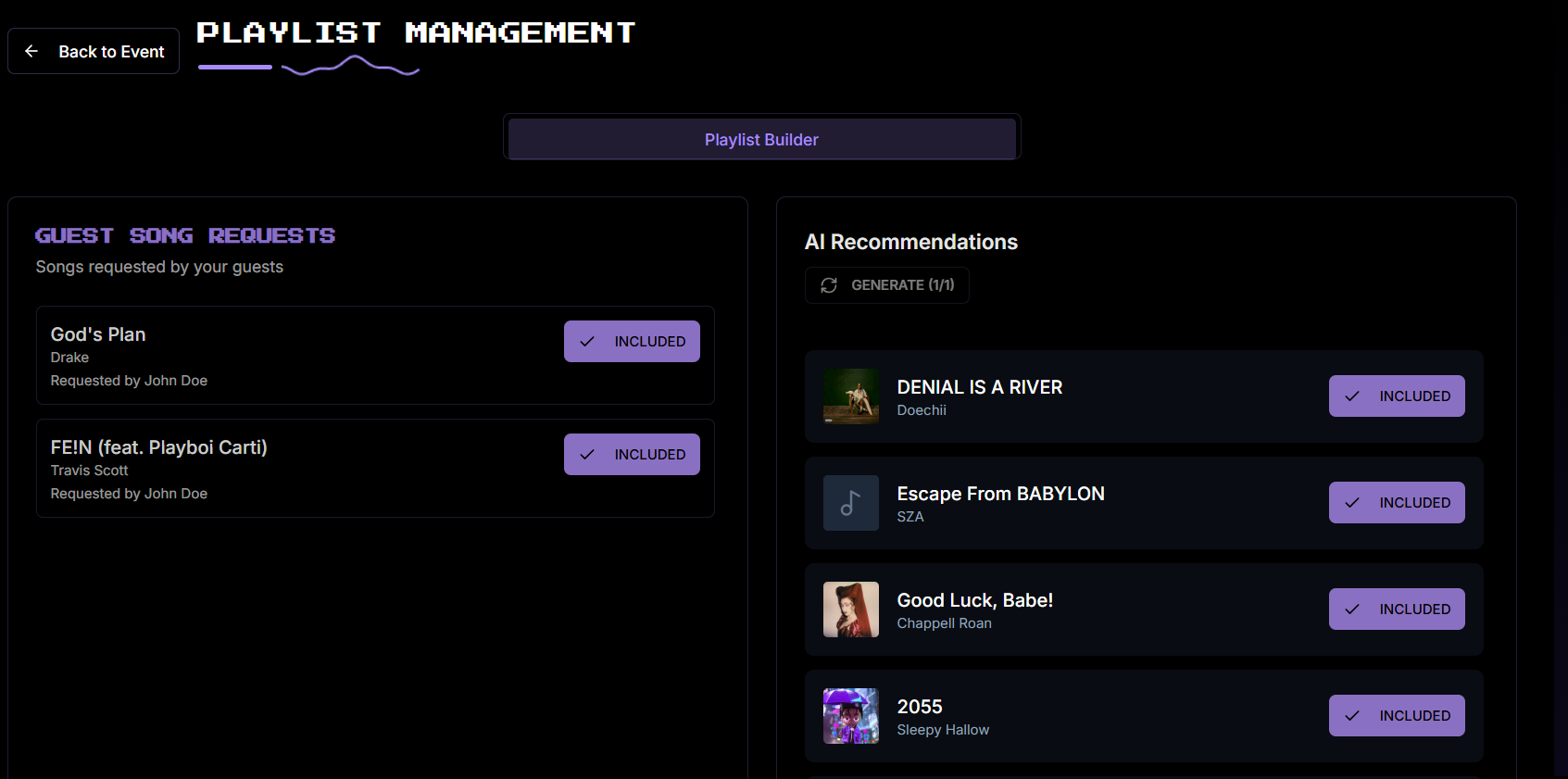Toggle Included for DENIAL IS A RIVER
The height and width of the screenshot is (779, 1568).
[1397, 396]
